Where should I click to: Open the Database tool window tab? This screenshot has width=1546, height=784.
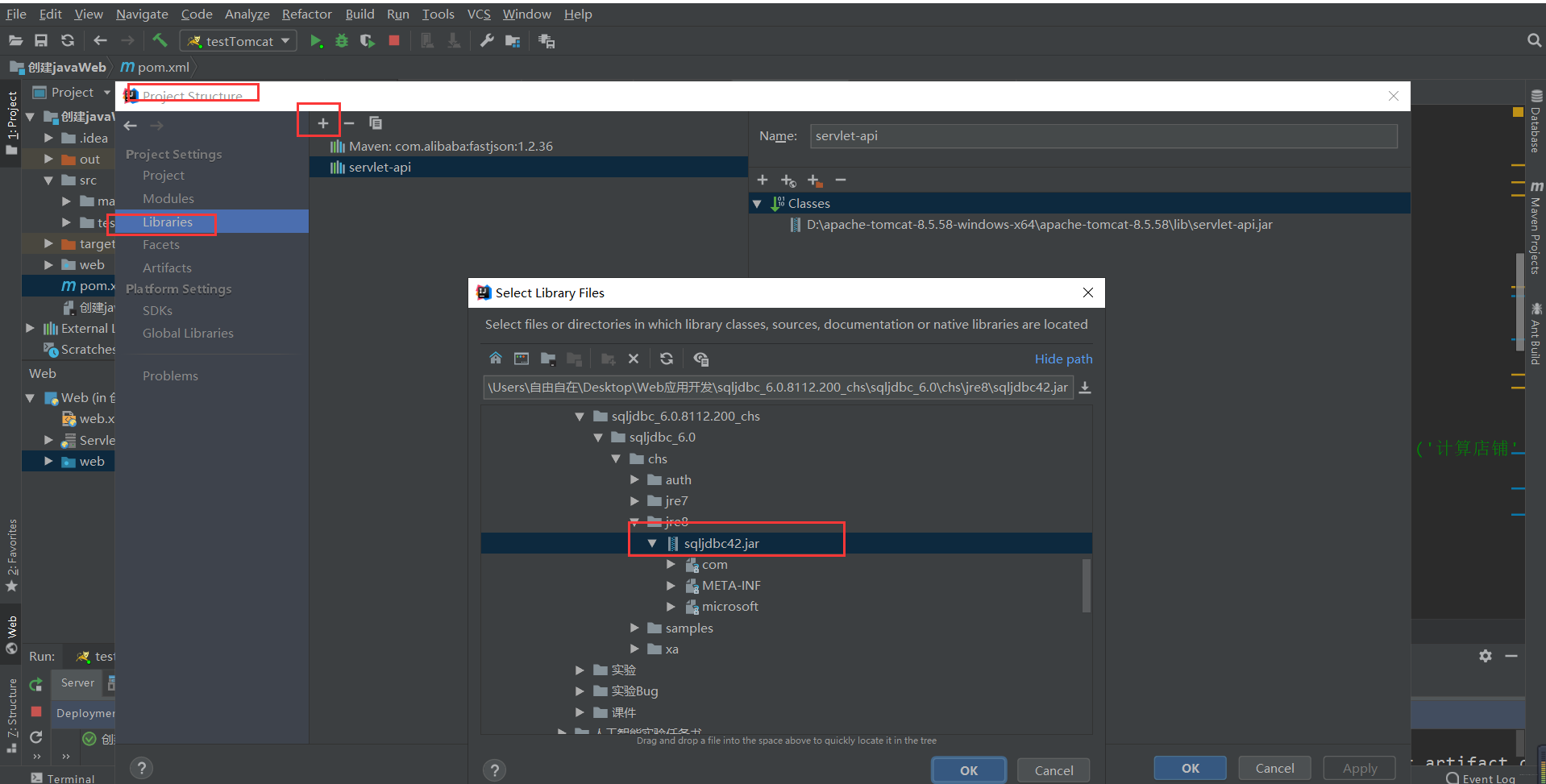pyautogui.click(x=1536, y=122)
